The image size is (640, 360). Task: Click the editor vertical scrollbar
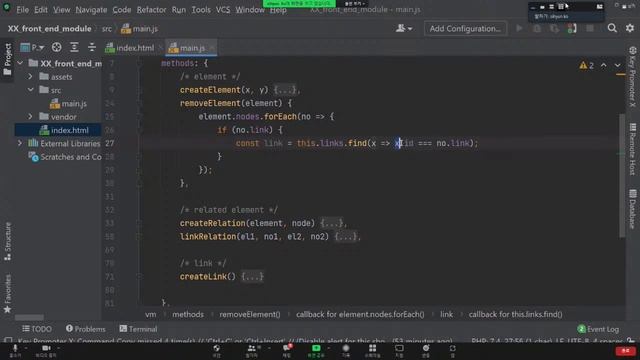[622, 176]
